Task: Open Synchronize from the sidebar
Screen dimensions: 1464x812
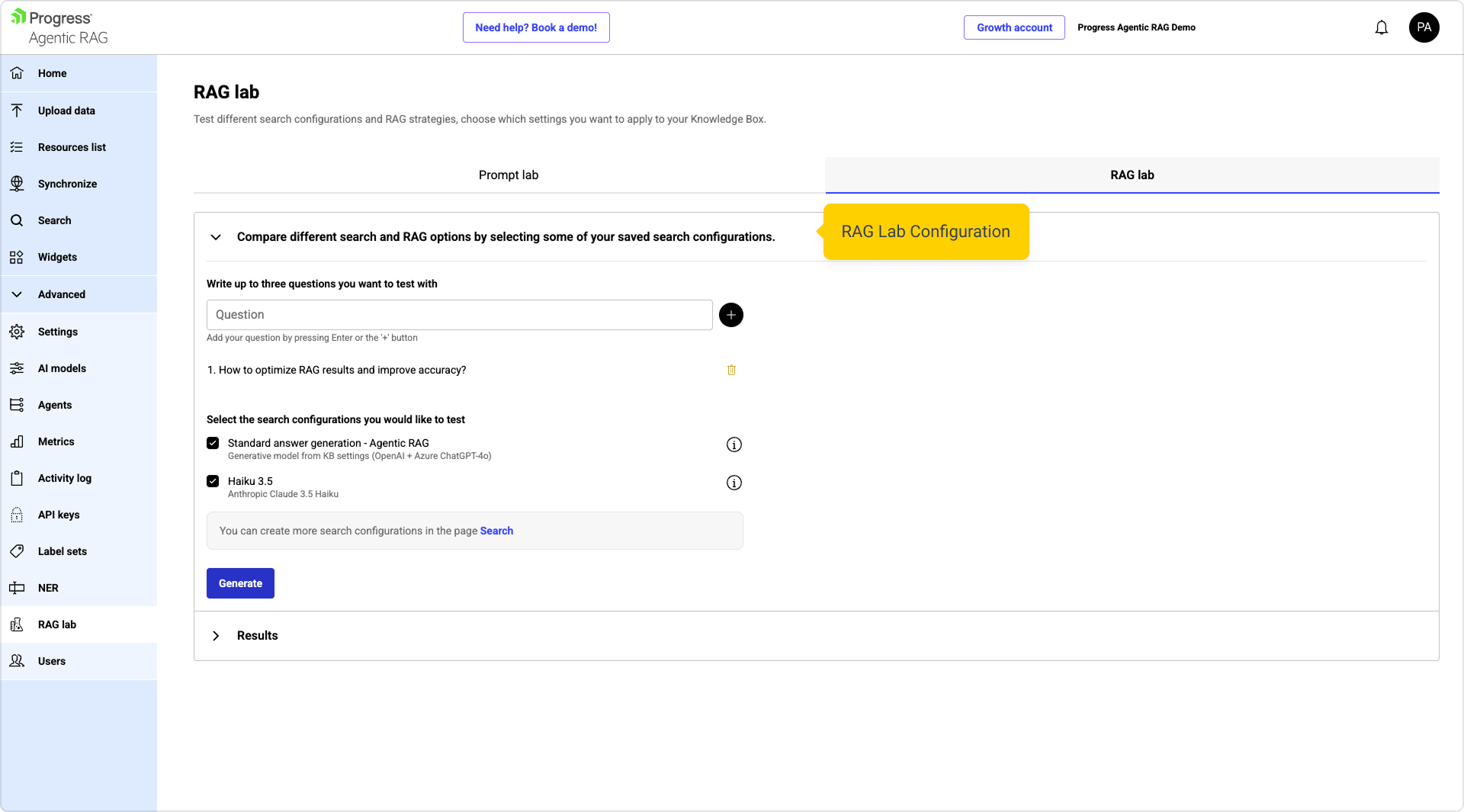Action: 67,184
